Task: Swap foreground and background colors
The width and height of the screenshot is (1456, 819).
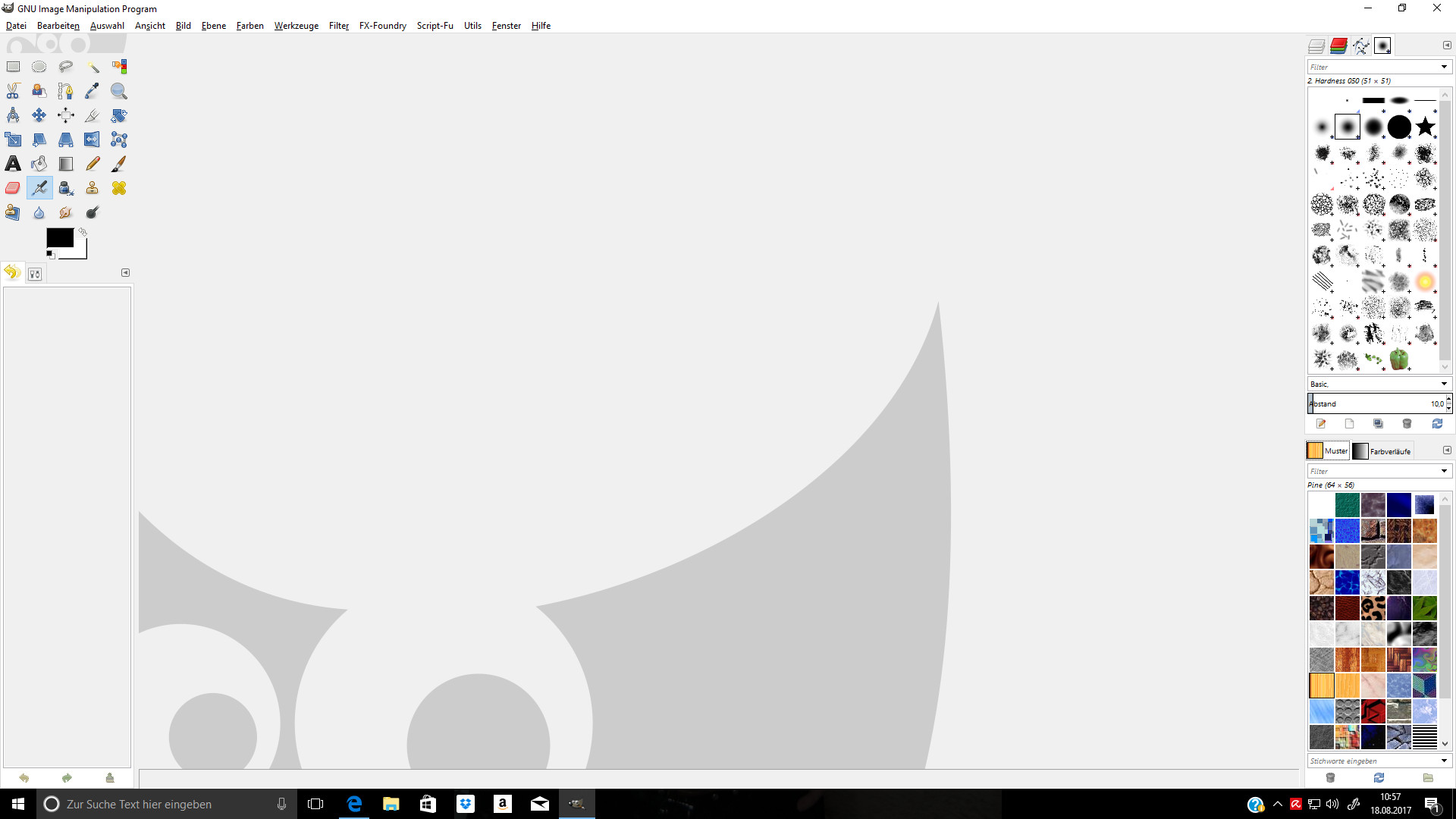Action: point(82,232)
